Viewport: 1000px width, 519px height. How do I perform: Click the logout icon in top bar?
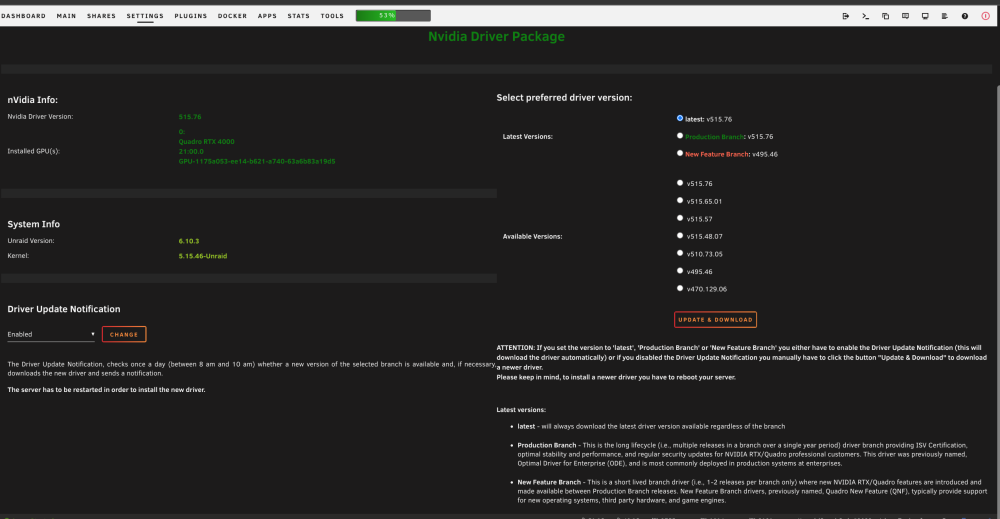(846, 16)
